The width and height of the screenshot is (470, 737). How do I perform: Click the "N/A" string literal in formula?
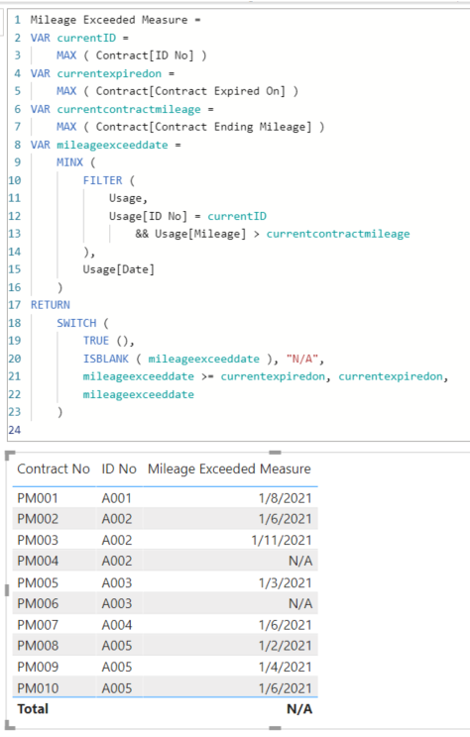tap(302, 359)
